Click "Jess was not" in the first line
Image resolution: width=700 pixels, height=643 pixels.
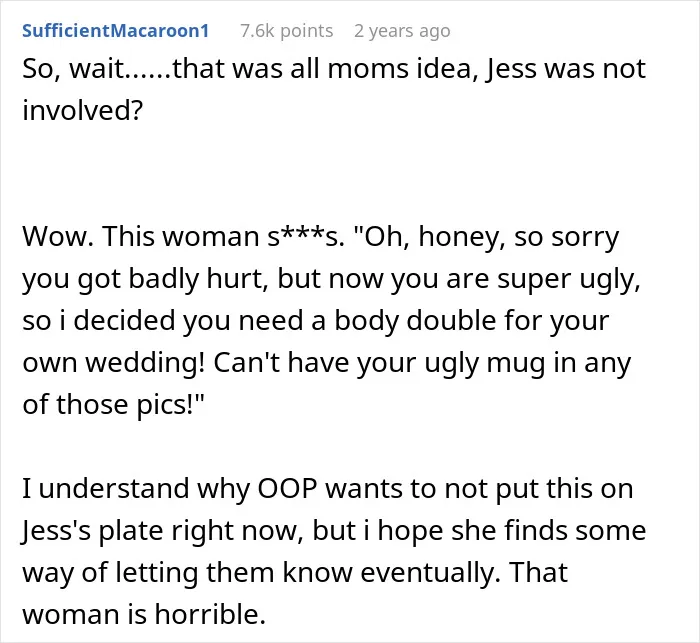pos(566,69)
